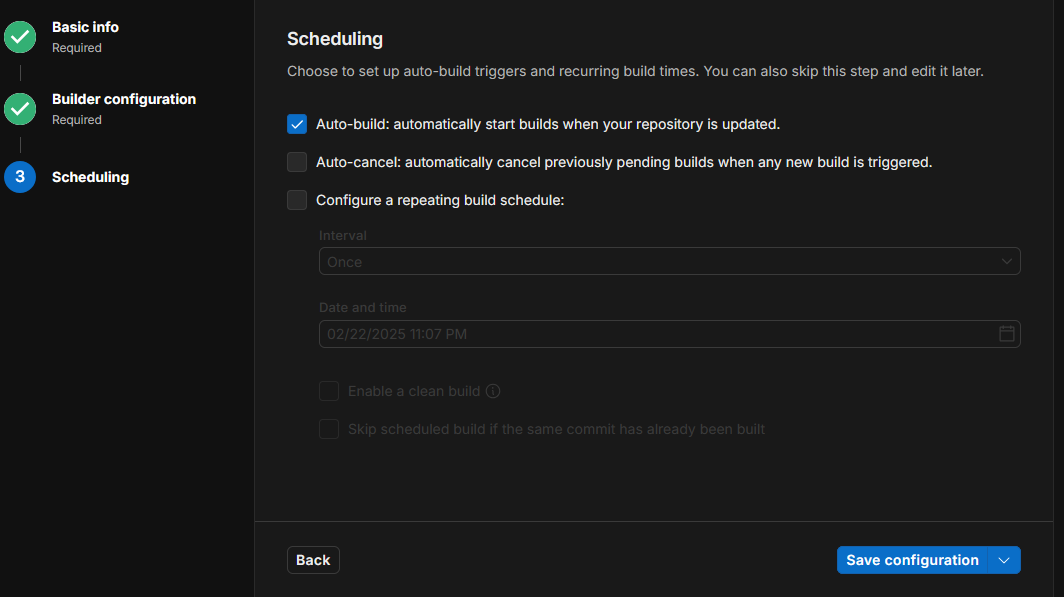Open the calendar icon in date field
The image size is (1064, 597).
click(1007, 334)
